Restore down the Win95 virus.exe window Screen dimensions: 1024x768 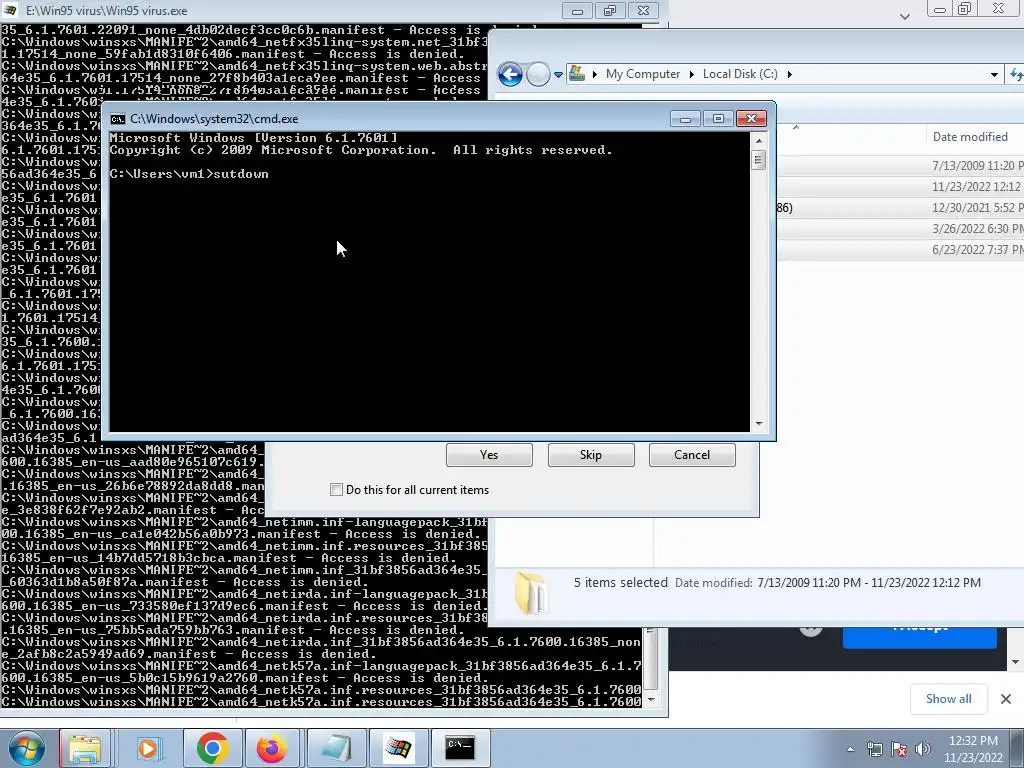(x=610, y=10)
